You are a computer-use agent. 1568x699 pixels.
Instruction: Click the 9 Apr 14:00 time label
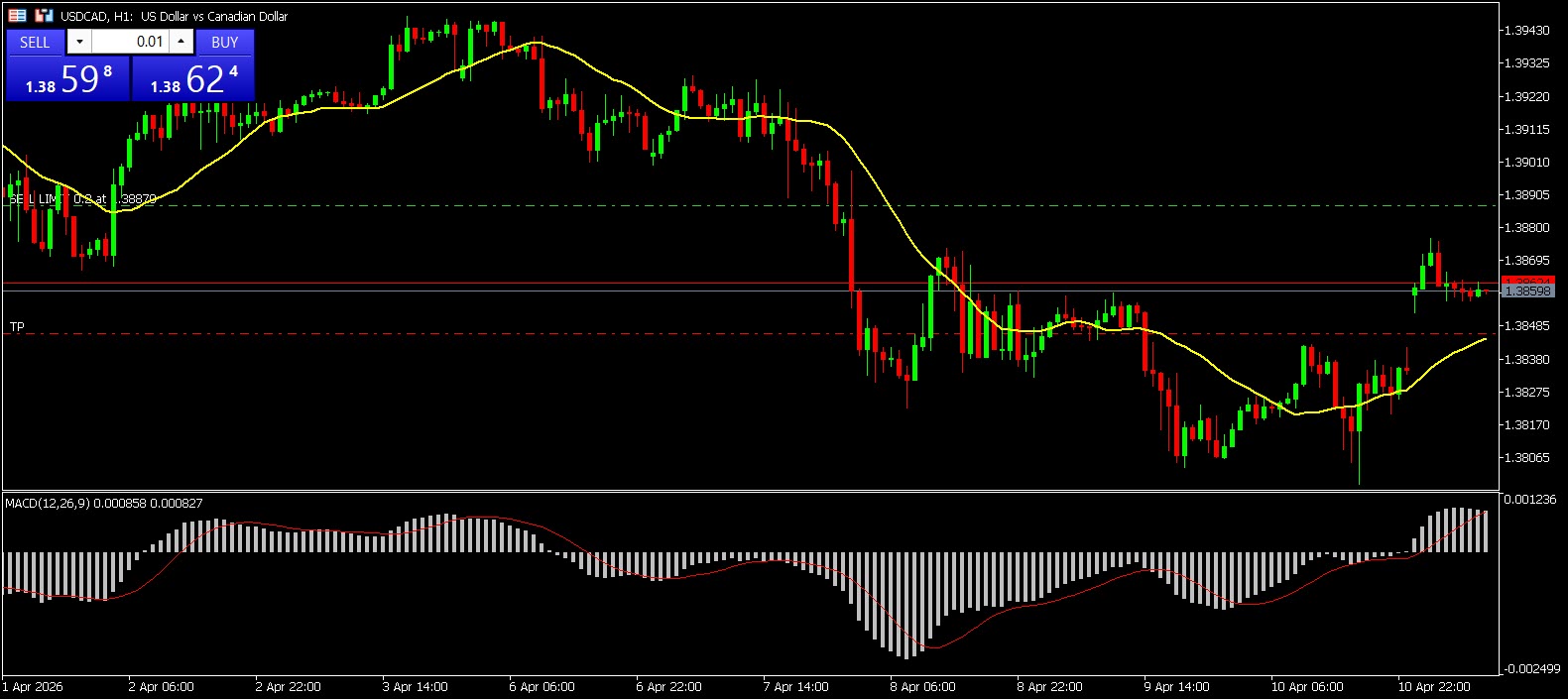coord(1177,687)
